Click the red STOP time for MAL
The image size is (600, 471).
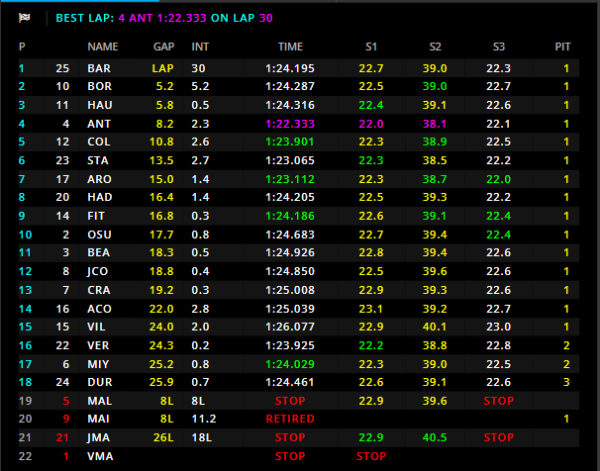click(x=289, y=400)
